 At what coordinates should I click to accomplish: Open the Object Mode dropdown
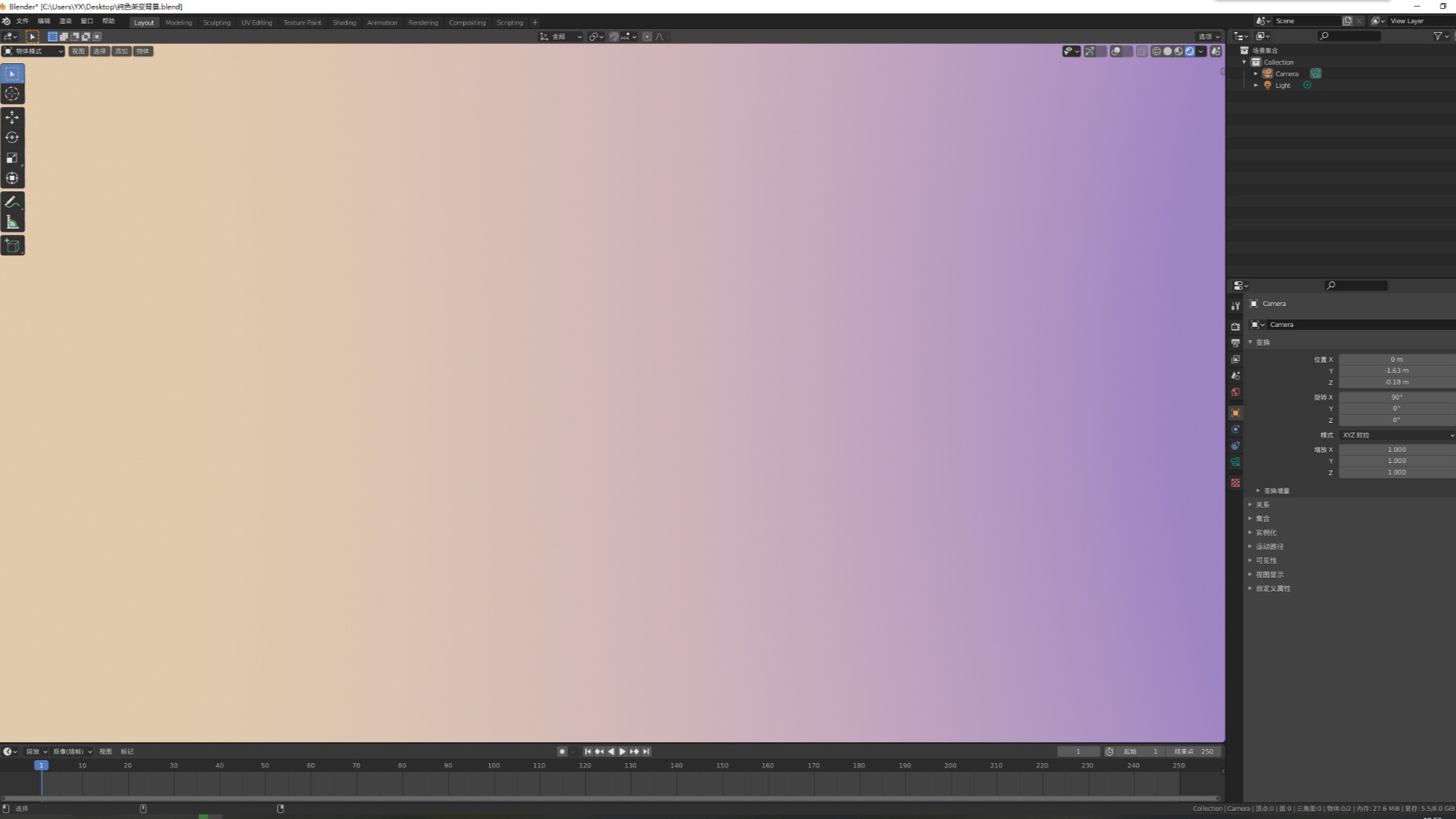pyautogui.click(x=33, y=51)
